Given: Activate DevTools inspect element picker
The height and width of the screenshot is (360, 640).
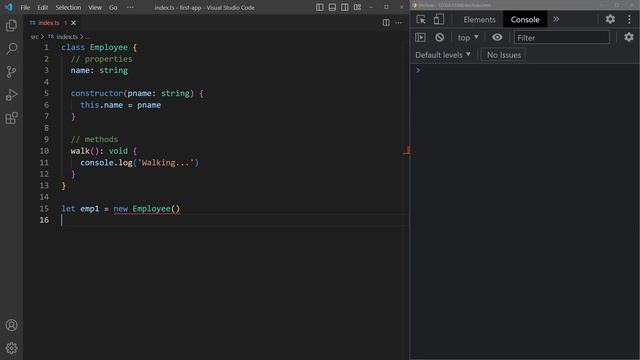Looking at the screenshot, I should pyautogui.click(x=421, y=19).
